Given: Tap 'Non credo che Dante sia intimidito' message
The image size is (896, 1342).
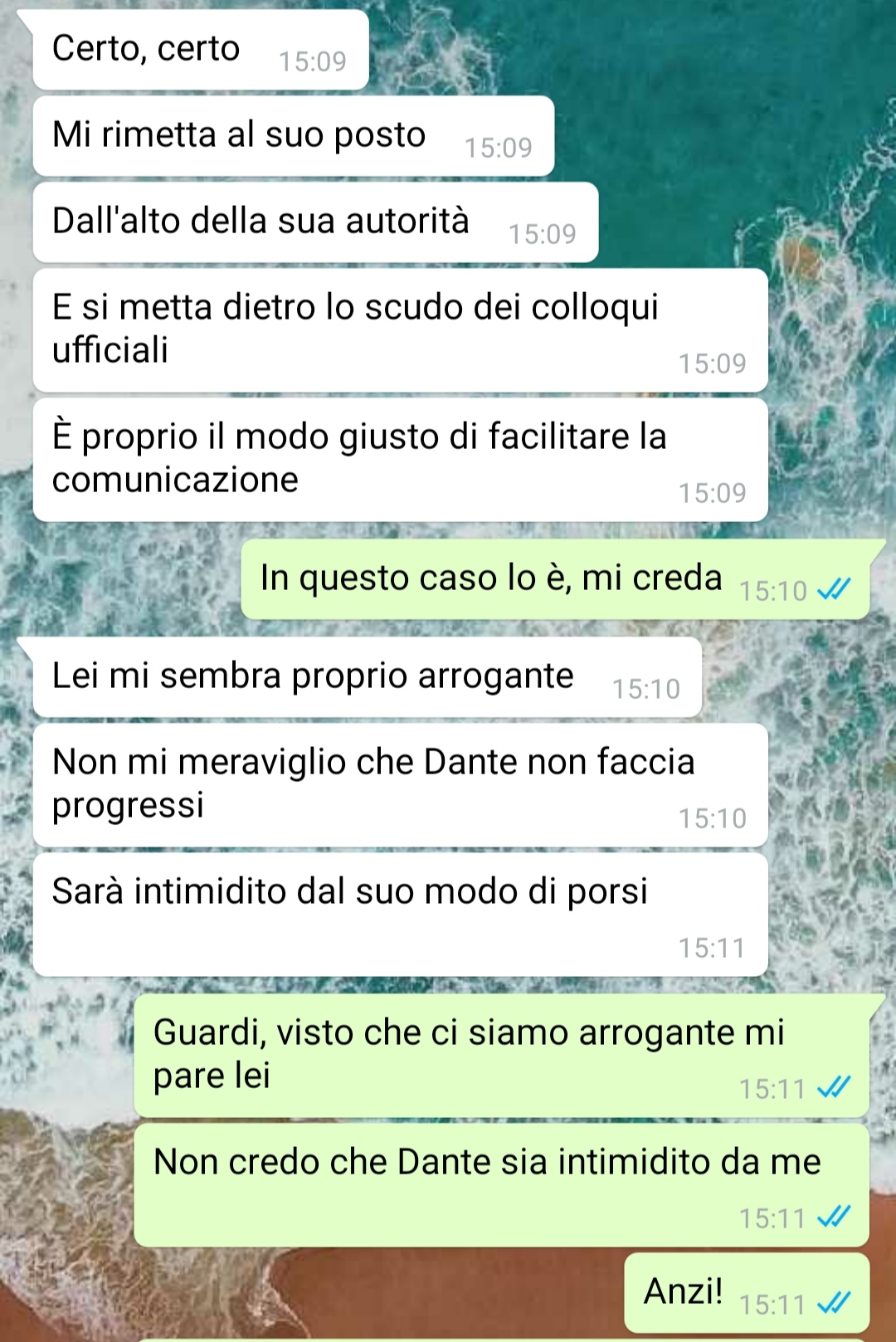Looking at the screenshot, I should point(502,1185).
